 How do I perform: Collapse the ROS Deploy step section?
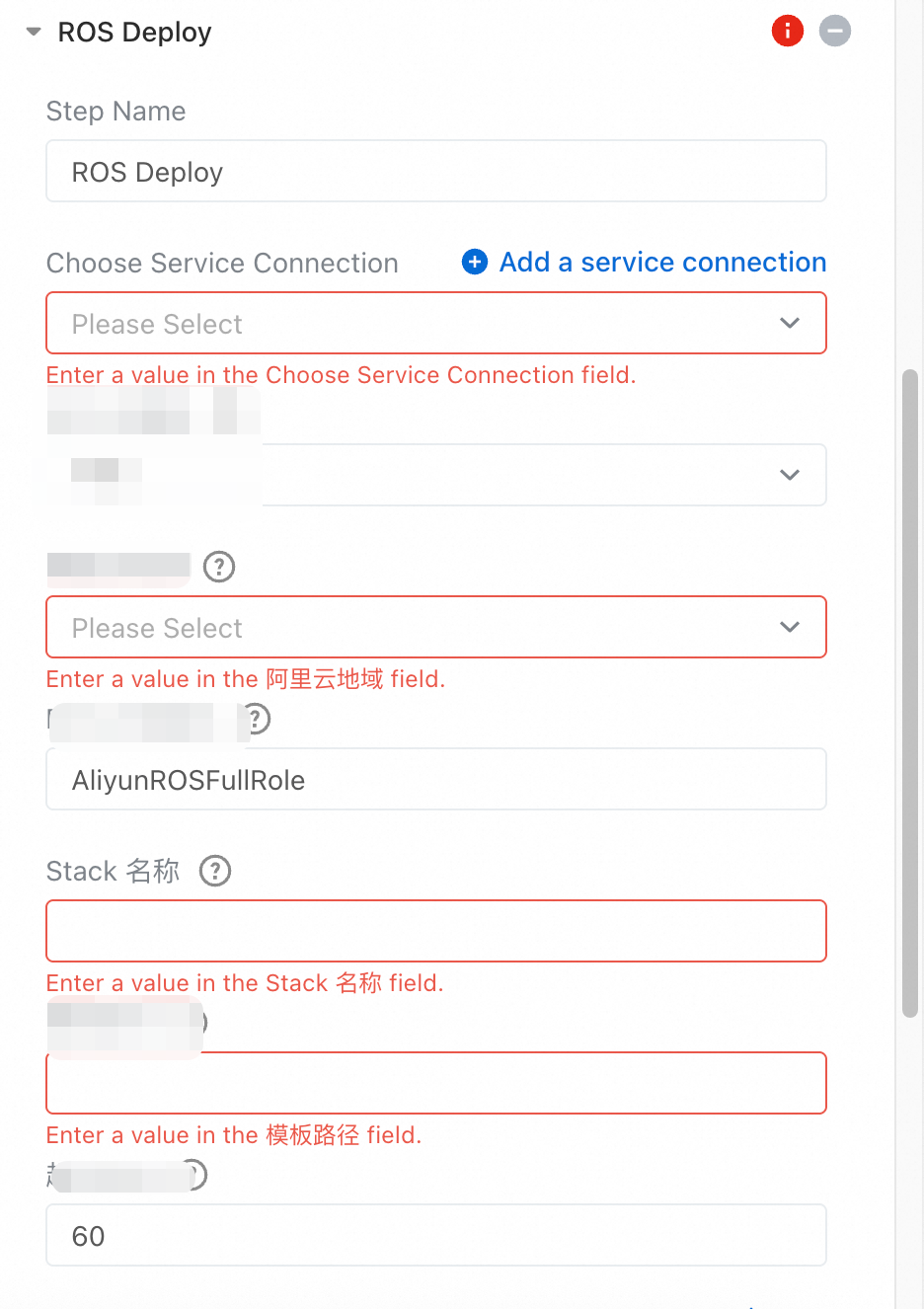point(33,31)
